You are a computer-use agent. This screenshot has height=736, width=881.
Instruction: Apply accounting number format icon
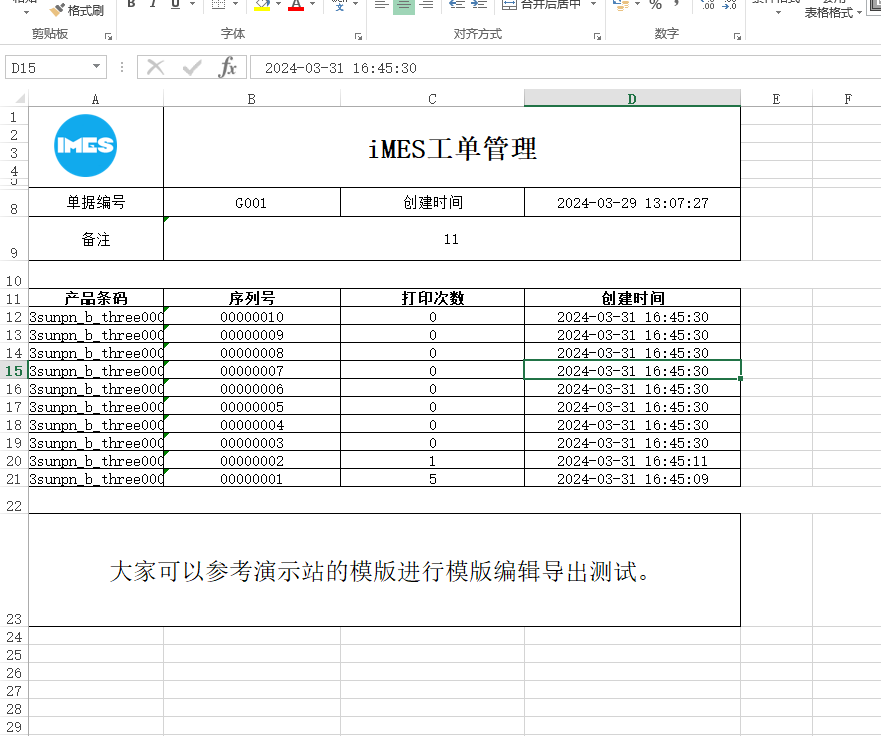coord(620,5)
